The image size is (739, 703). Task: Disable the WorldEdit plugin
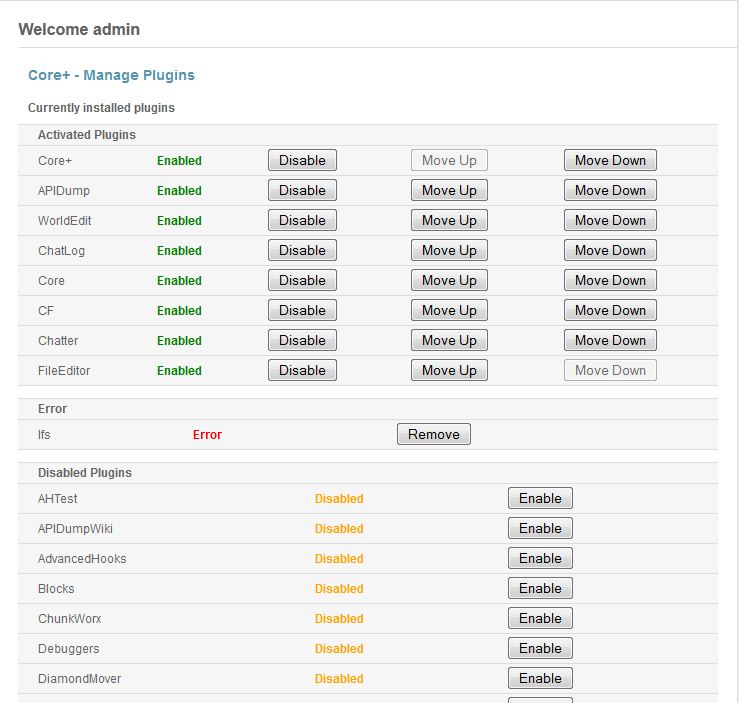(x=302, y=220)
